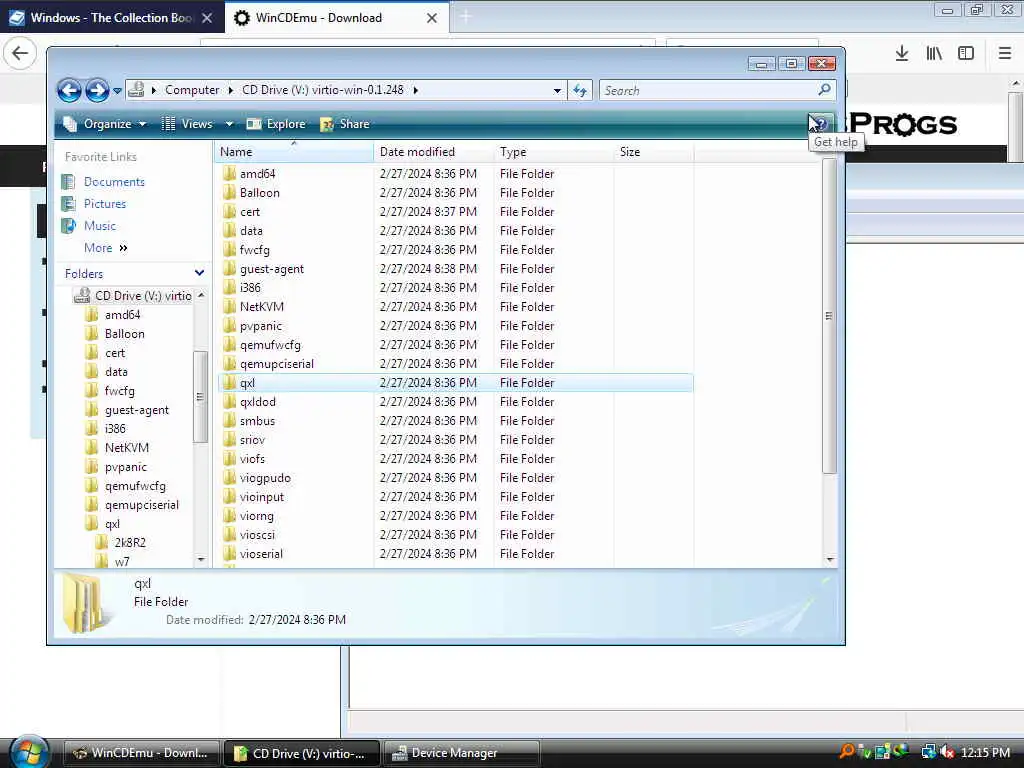Open the browser Downloads icon
The height and width of the screenshot is (768, 1024).
[902, 53]
